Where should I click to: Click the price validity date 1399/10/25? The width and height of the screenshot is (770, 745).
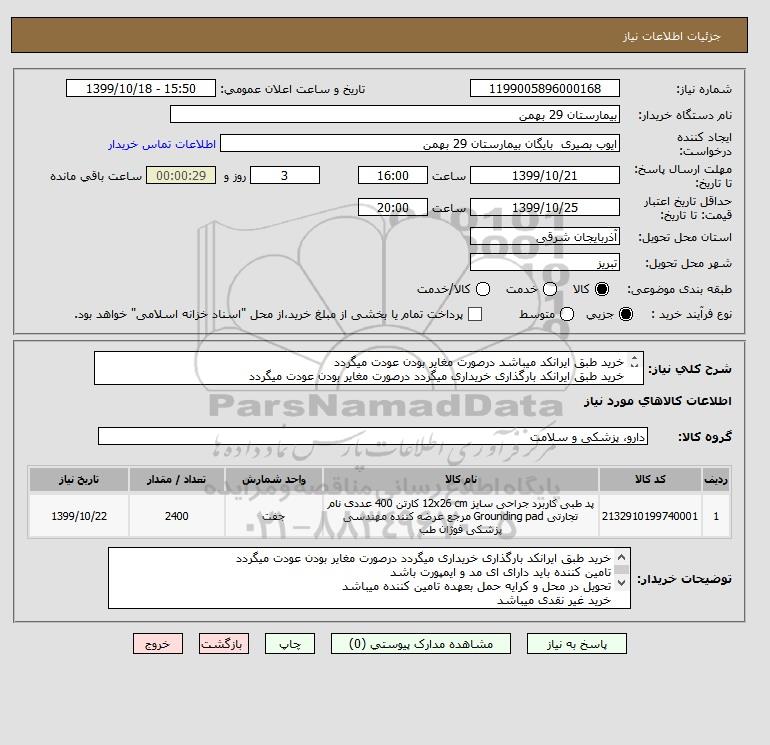click(x=545, y=207)
